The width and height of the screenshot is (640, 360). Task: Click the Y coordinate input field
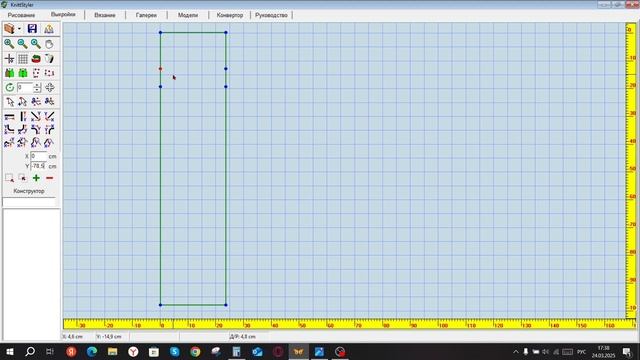38,166
